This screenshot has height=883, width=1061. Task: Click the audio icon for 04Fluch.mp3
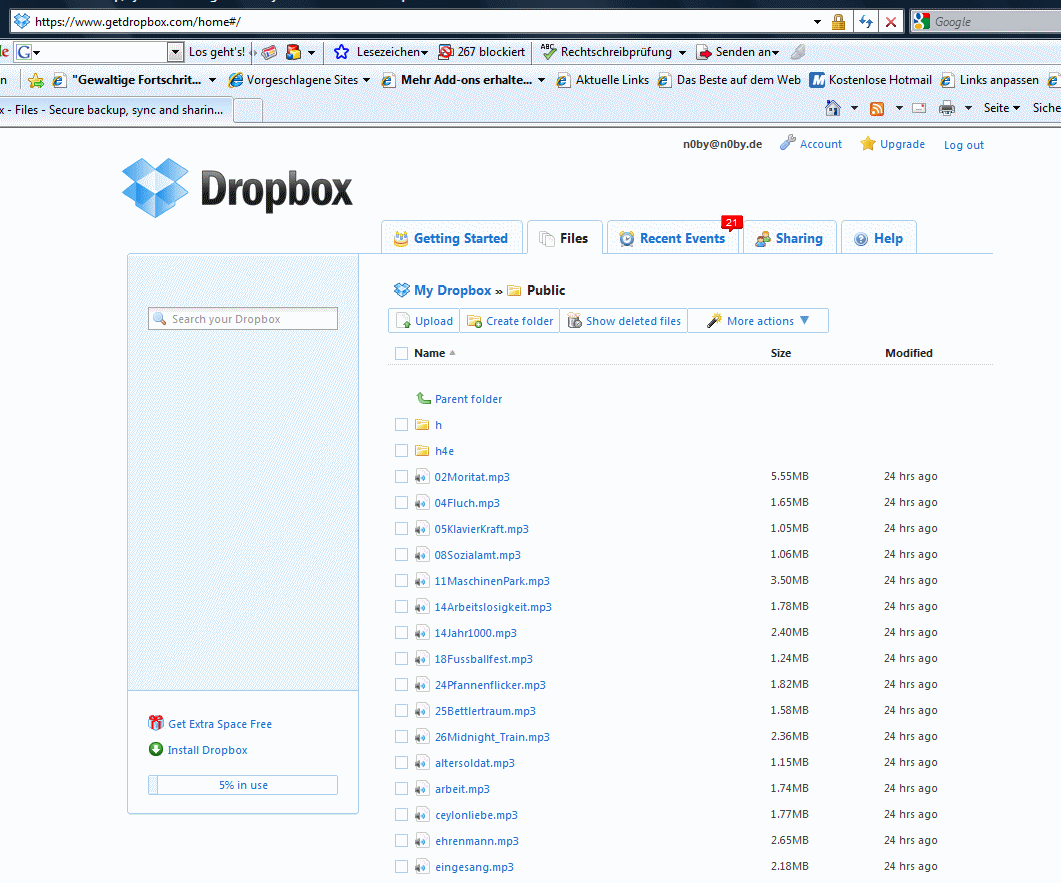[x=422, y=503]
